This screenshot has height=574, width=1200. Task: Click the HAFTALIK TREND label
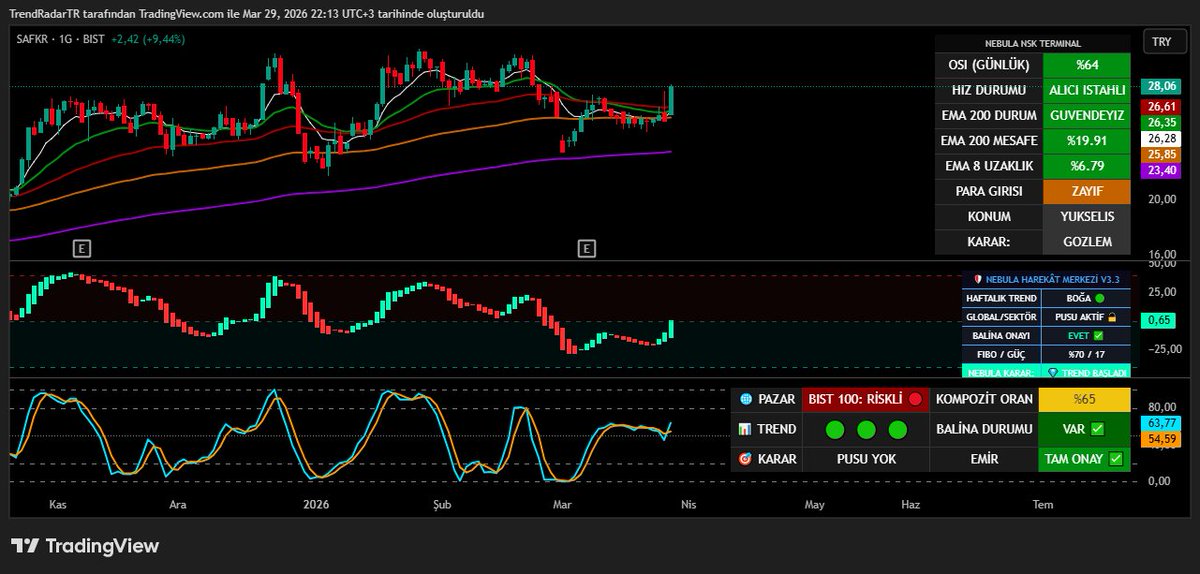click(x=1000, y=298)
